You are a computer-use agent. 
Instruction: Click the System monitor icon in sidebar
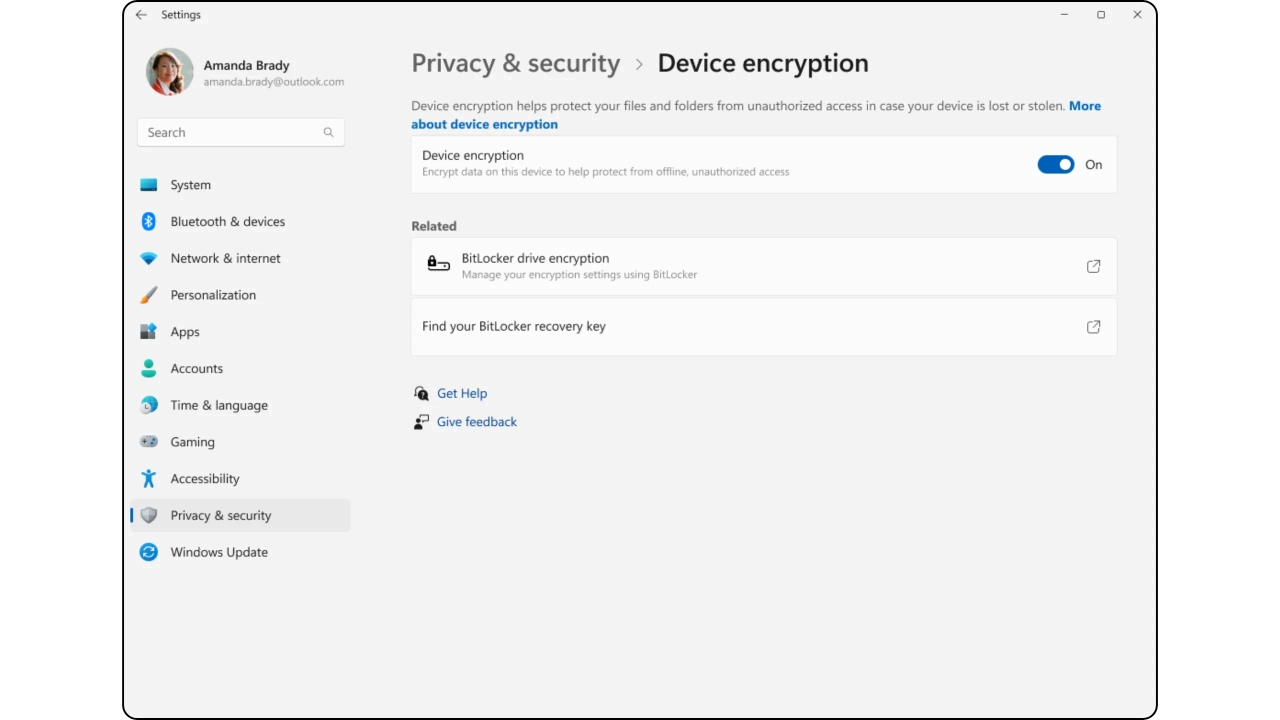(149, 185)
